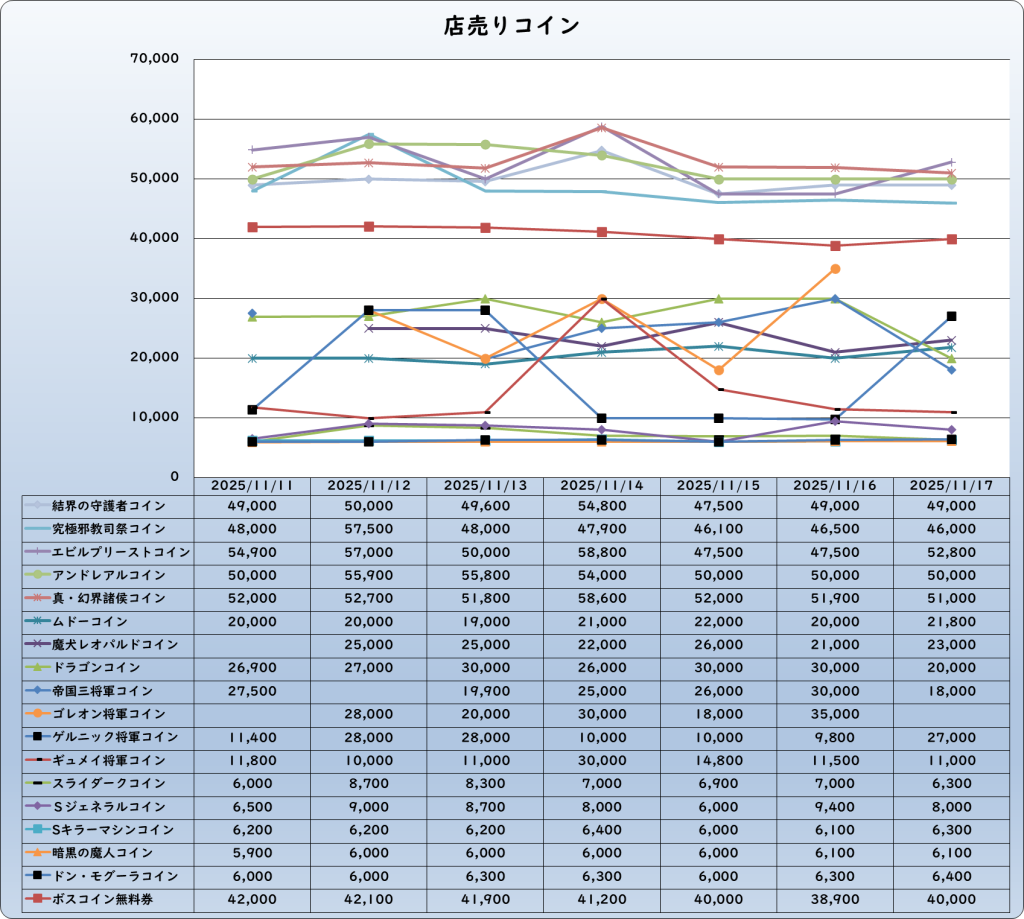
Task: Click the 帝国三将軍コイン blue diamond legend icon
Action: tap(37, 691)
